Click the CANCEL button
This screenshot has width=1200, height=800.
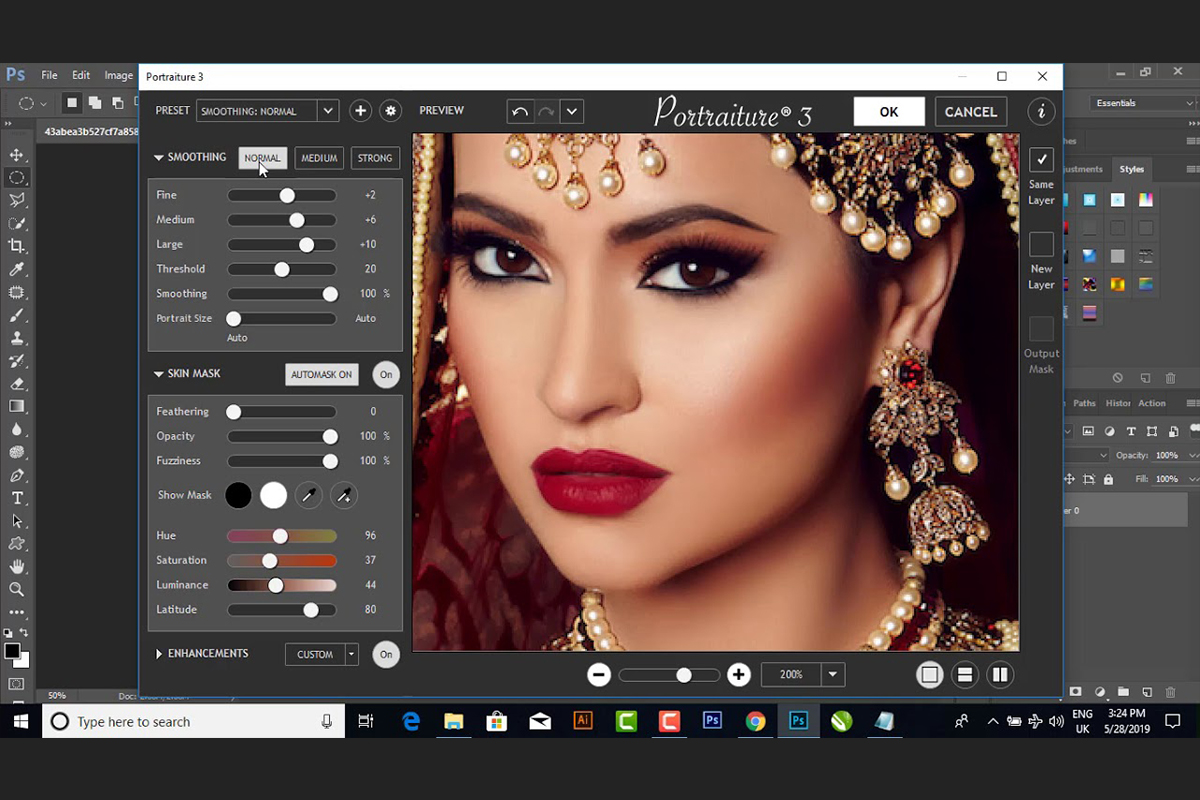pyautogui.click(x=971, y=112)
